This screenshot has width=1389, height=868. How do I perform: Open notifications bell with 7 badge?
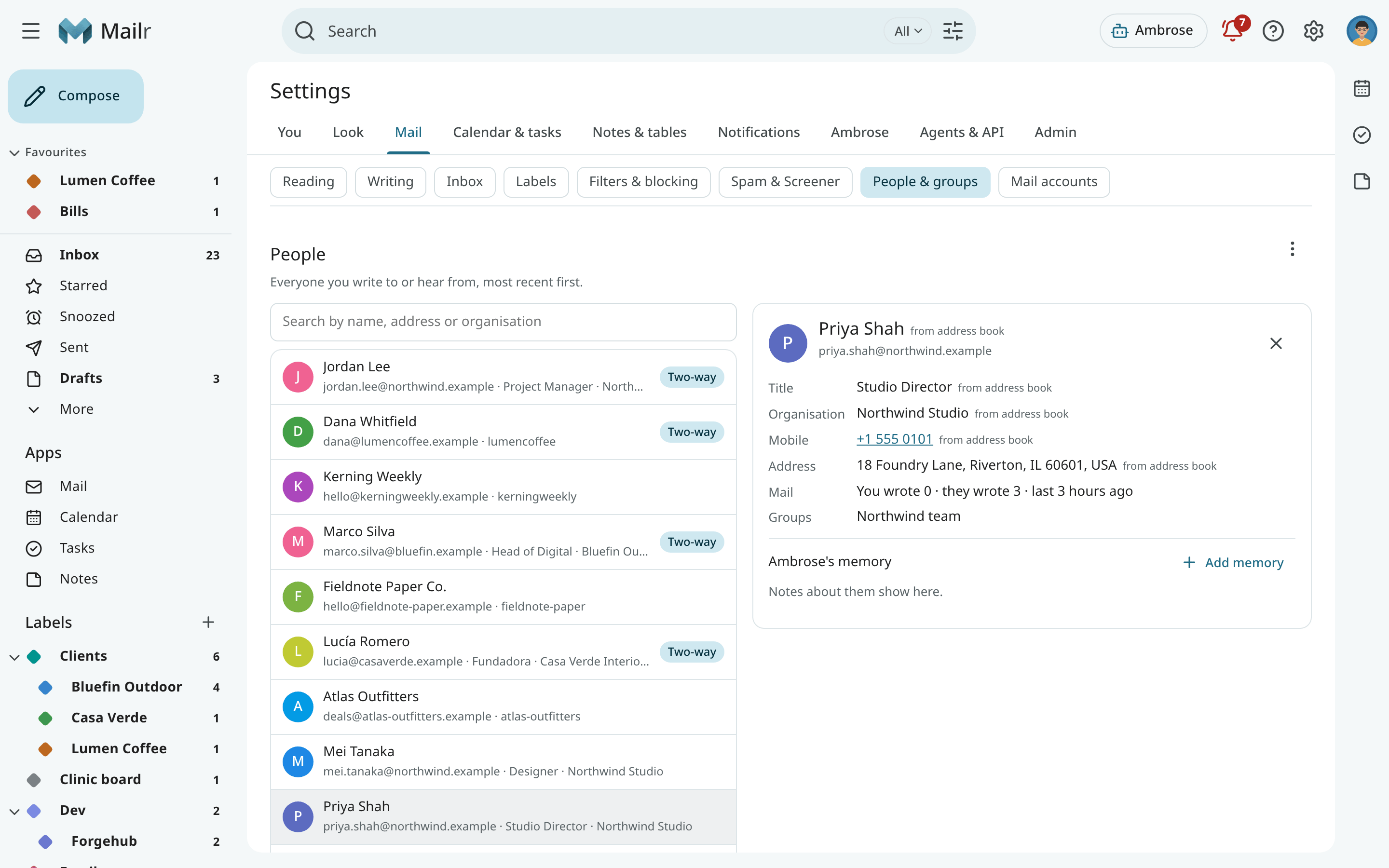point(1233,31)
